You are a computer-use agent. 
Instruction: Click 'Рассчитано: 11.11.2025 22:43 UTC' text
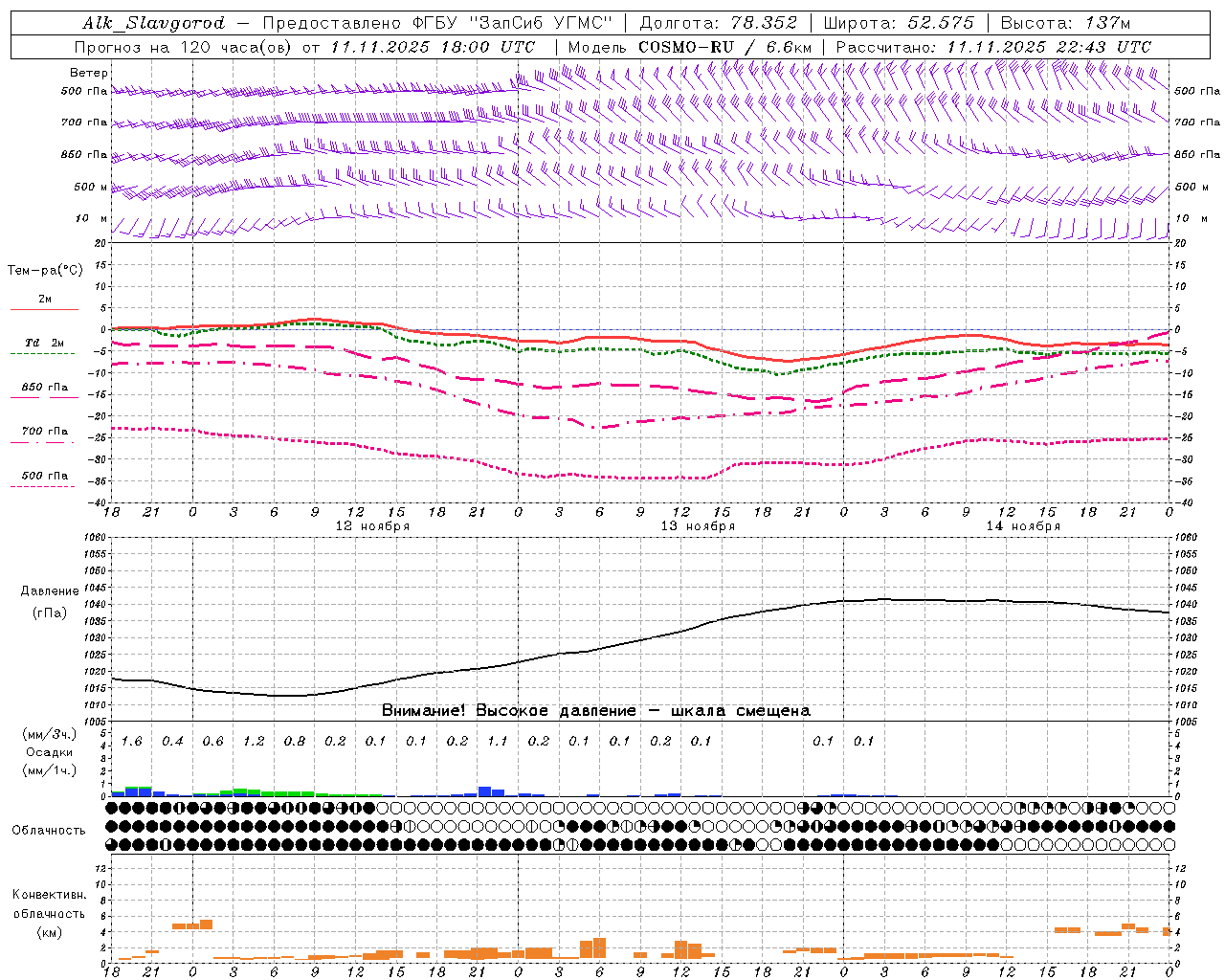993,47
